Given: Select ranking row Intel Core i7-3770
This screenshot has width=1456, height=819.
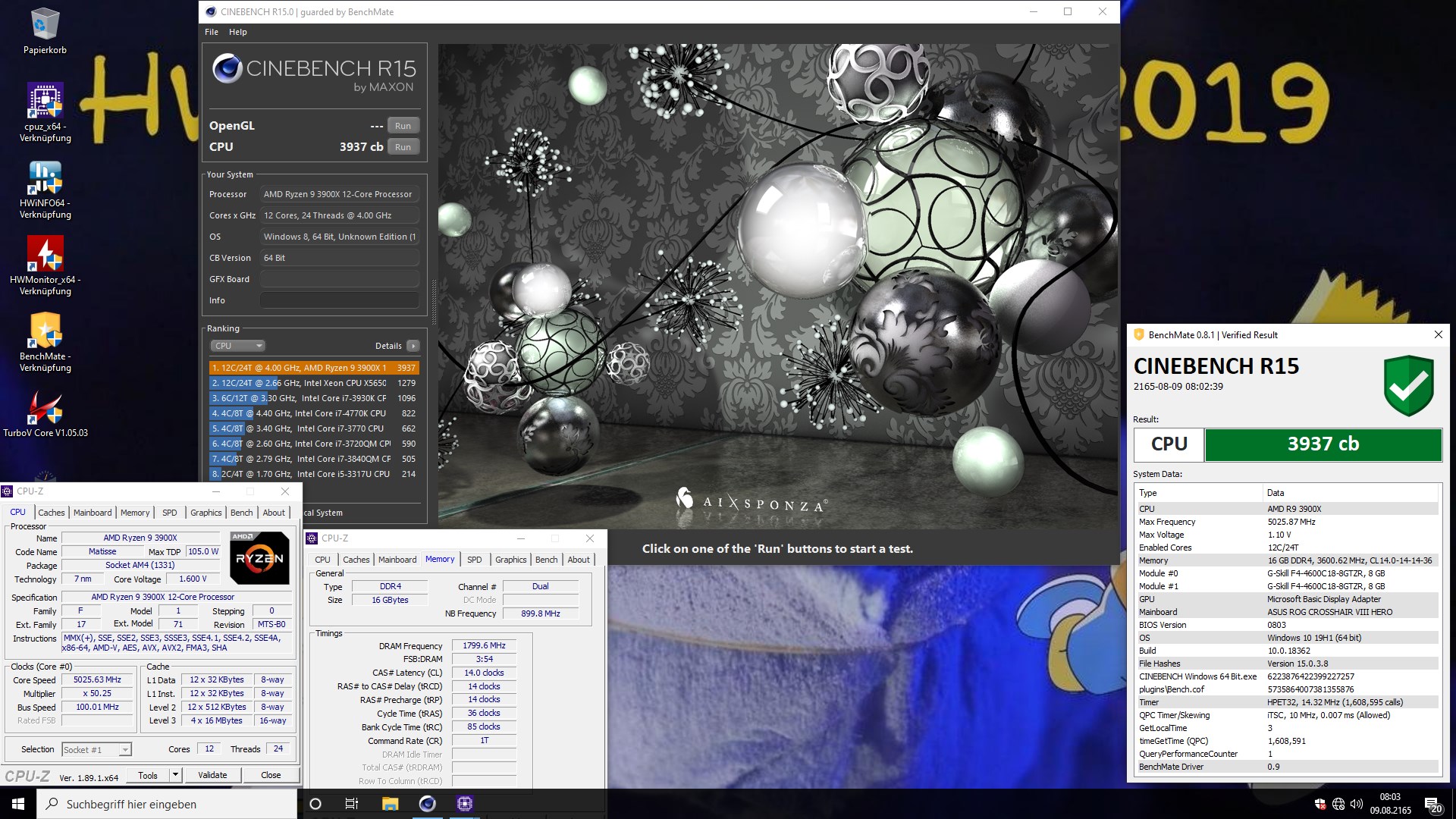Looking at the screenshot, I should [x=314, y=428].
